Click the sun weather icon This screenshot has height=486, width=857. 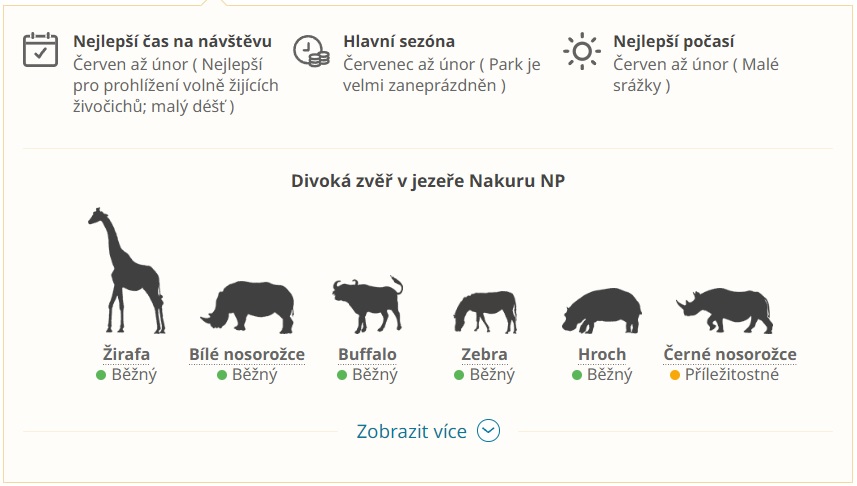[x=582, y=51]
